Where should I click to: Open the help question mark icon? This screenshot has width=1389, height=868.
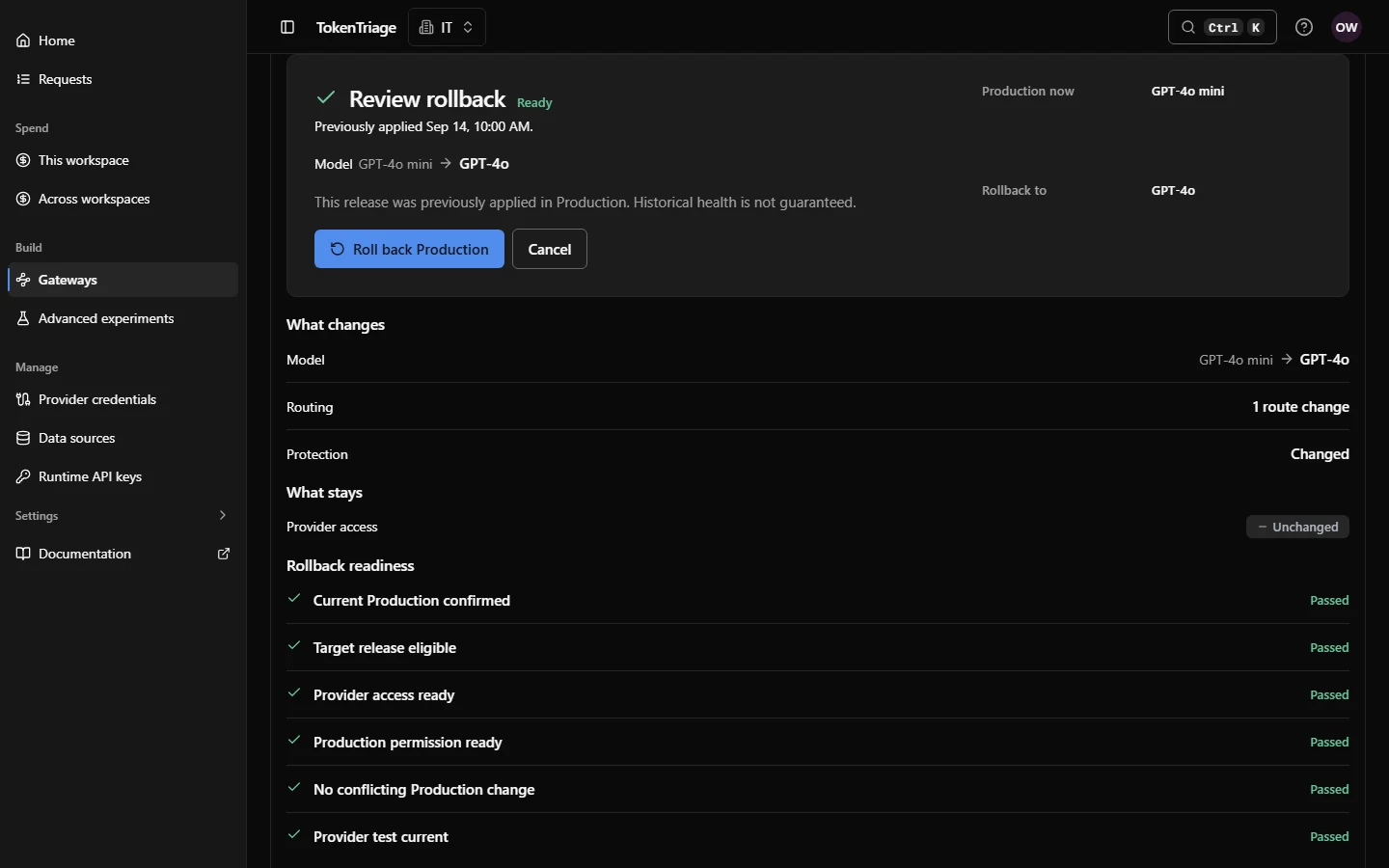1304,27
